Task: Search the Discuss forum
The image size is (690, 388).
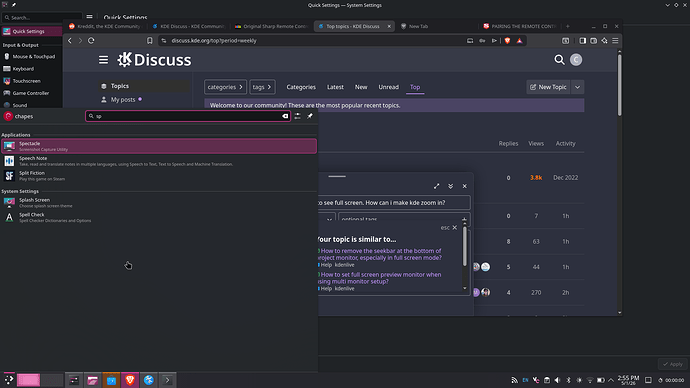Action: [559, 59]
